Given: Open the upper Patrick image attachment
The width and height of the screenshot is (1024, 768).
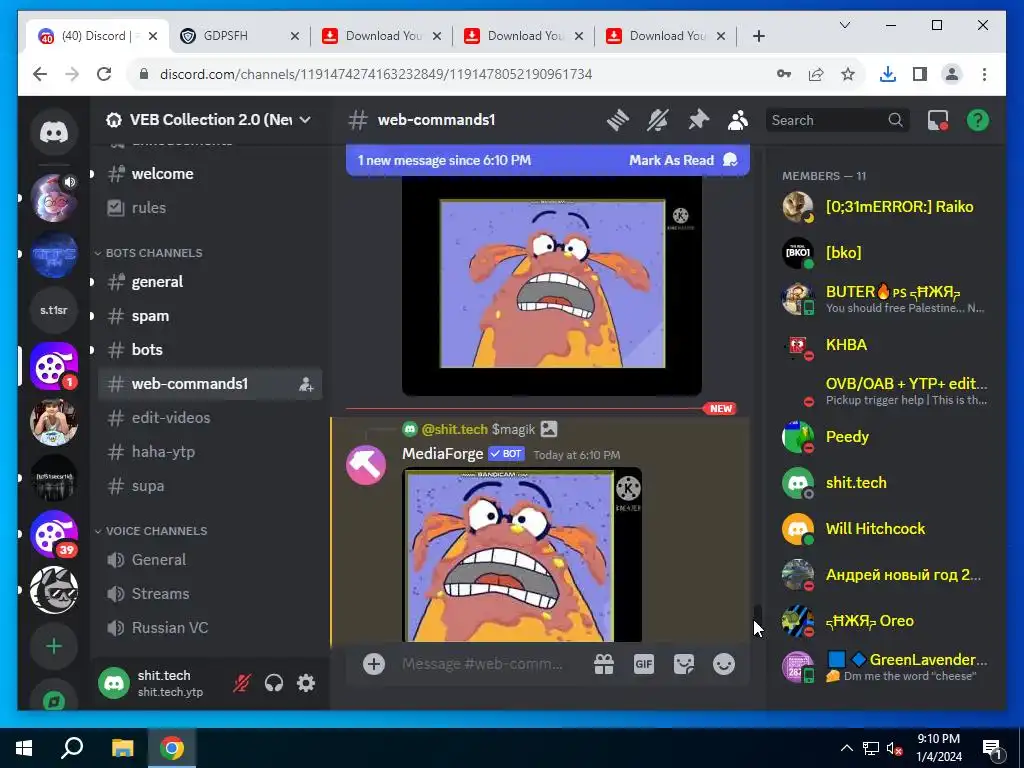Looking at the screenshot, I should click(x=552, y=285).
